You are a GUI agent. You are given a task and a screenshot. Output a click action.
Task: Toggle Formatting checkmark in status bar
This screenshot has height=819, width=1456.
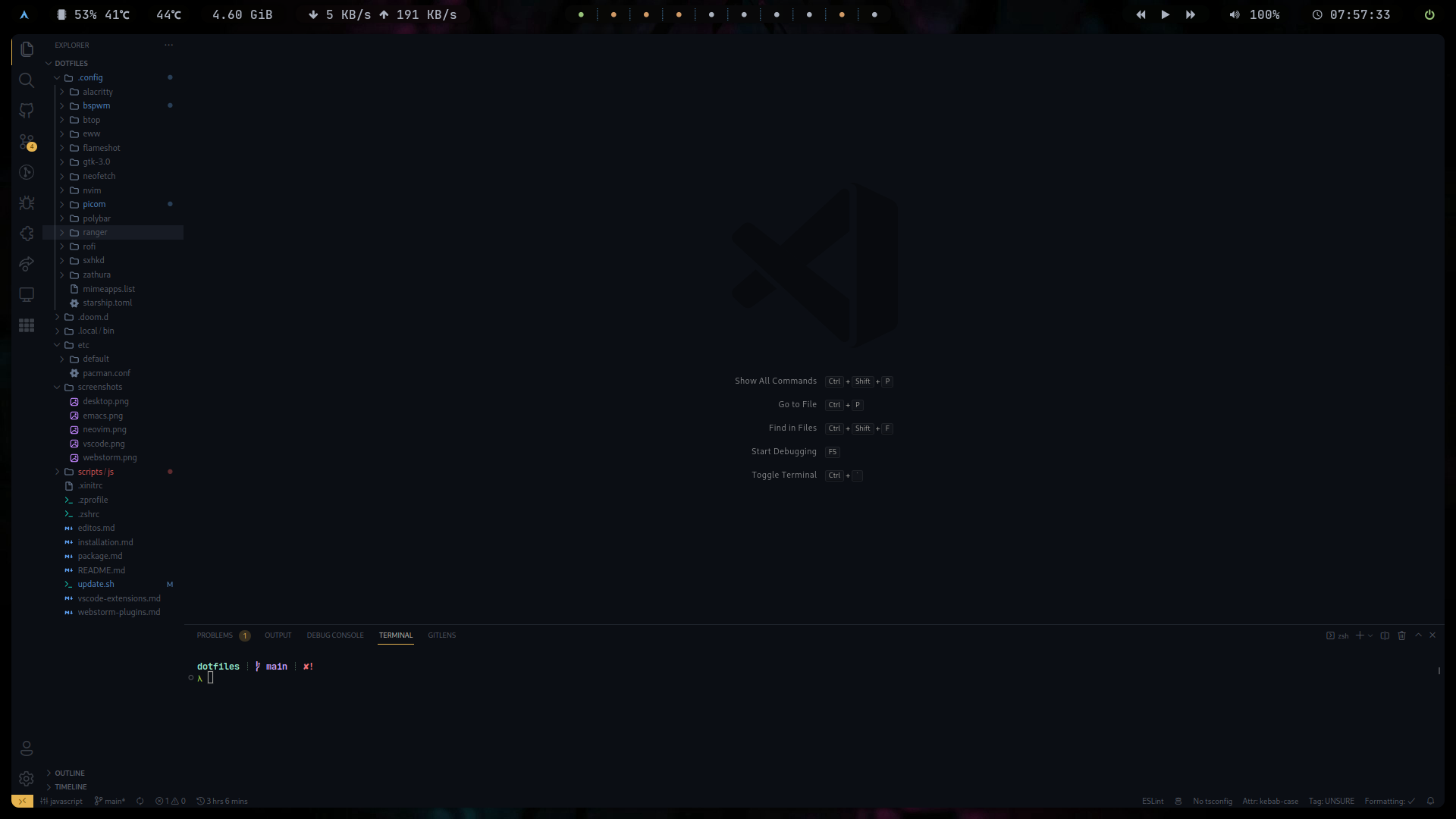coord(1389,801)
